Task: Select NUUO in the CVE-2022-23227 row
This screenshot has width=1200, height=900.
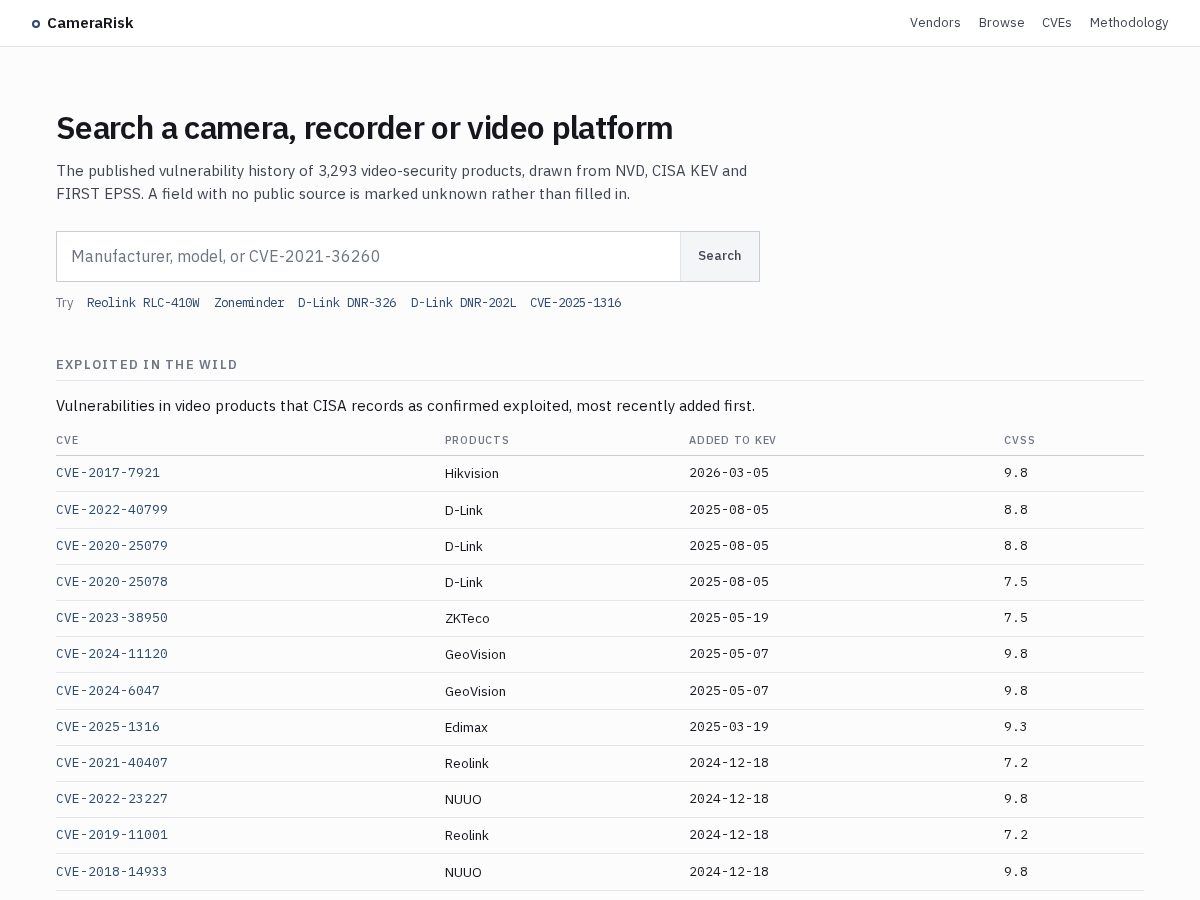Action: coord(463,800)
